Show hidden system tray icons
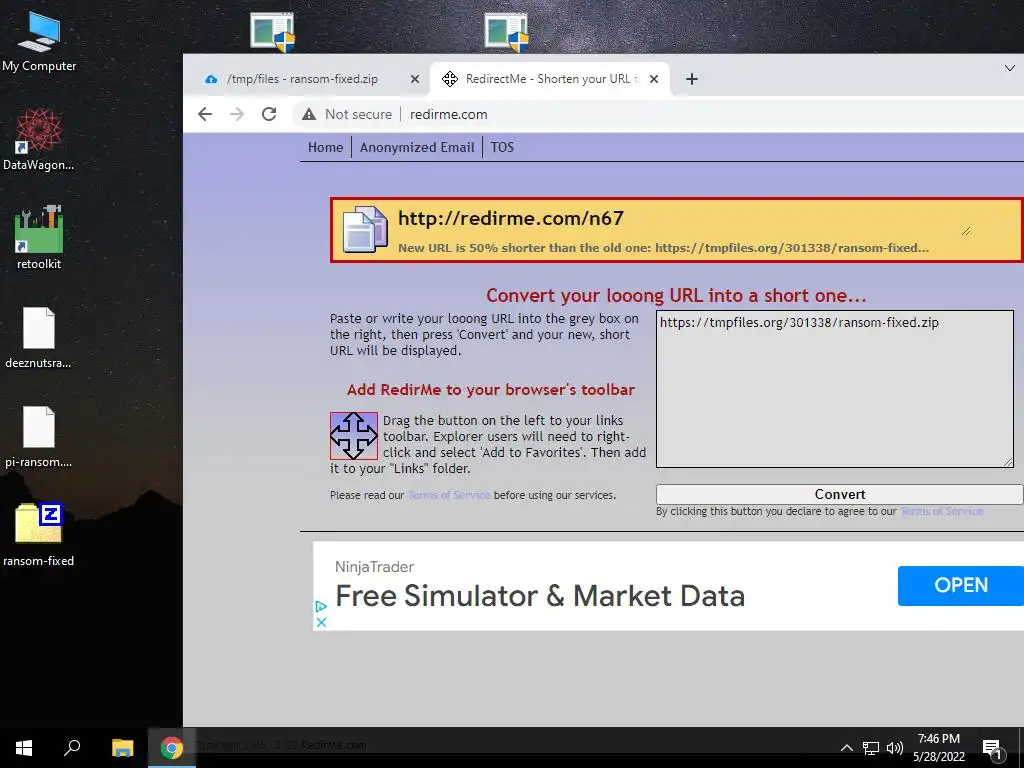Viewport: 1024px width, 768px height. tap(846, 748)
